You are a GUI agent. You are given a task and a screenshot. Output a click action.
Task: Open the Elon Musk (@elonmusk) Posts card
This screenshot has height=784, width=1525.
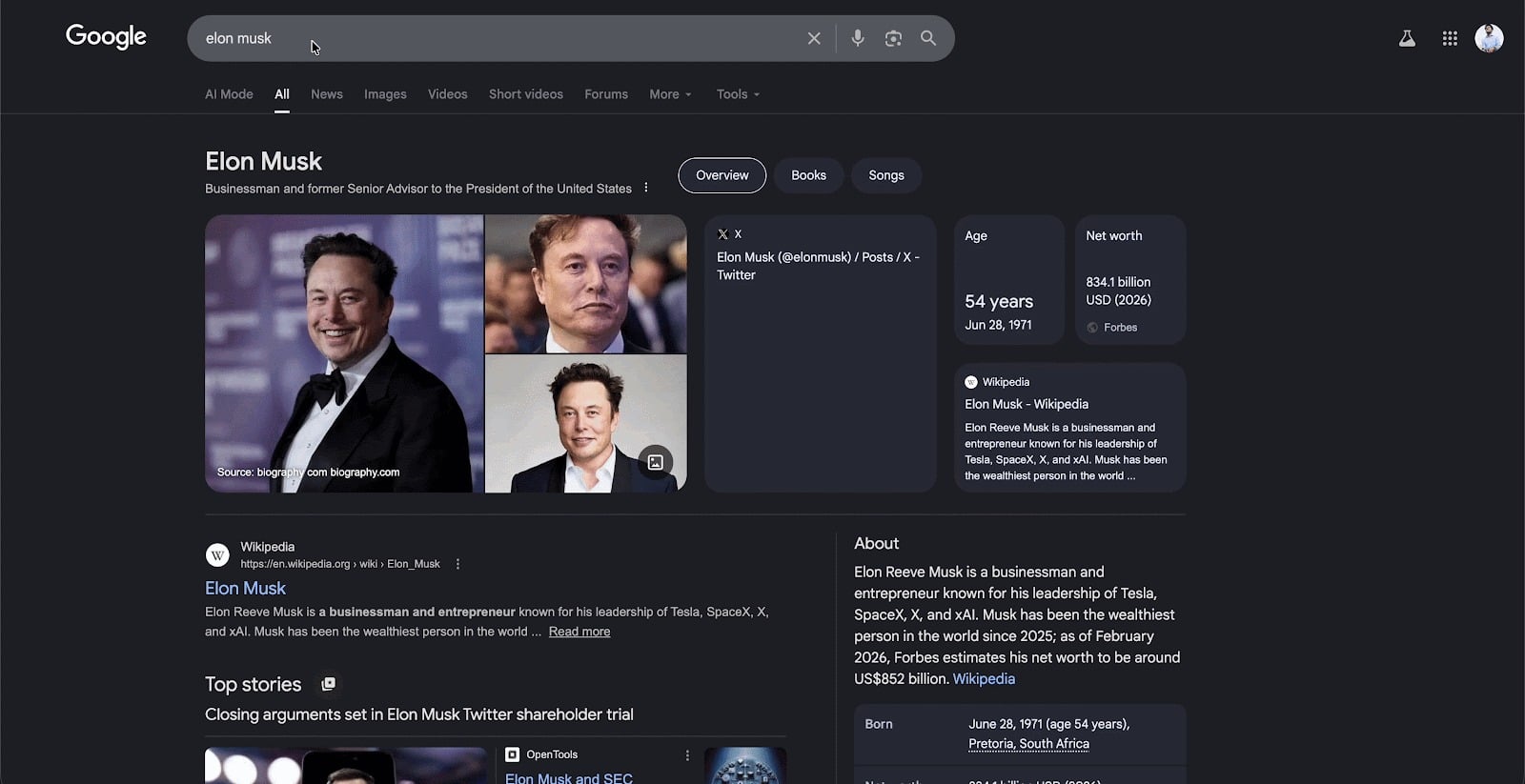coord(821,353)
